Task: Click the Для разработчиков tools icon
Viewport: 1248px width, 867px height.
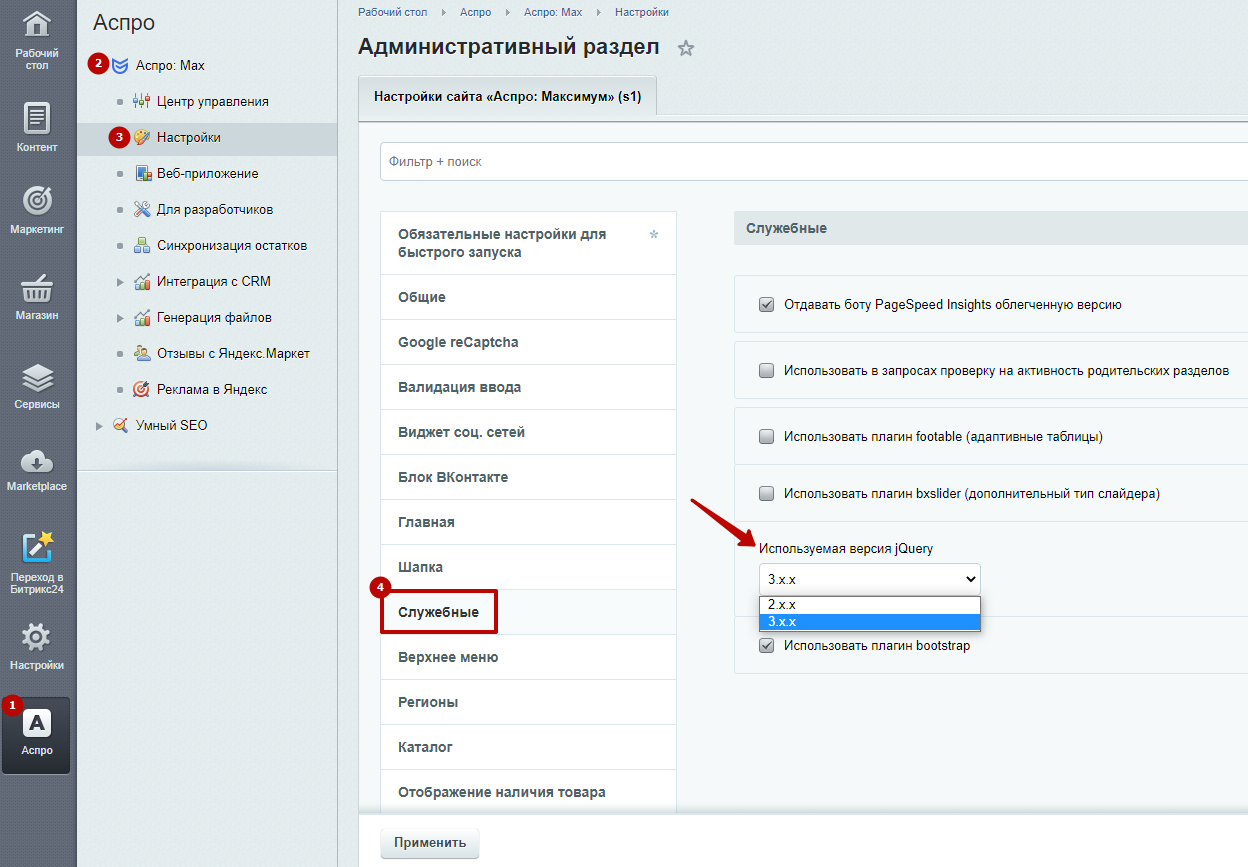Action: 141,209
